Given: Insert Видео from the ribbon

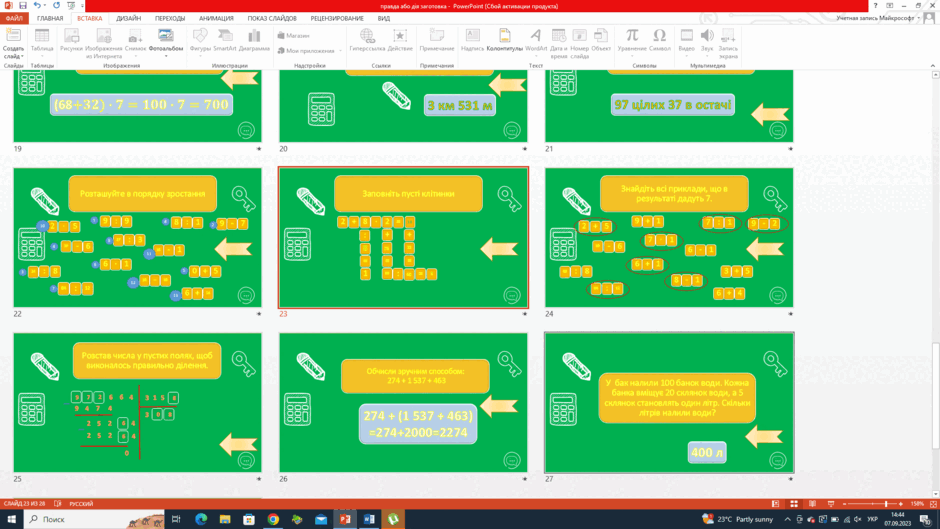Looking at the screenshot, I should click(x=686, y=42).
